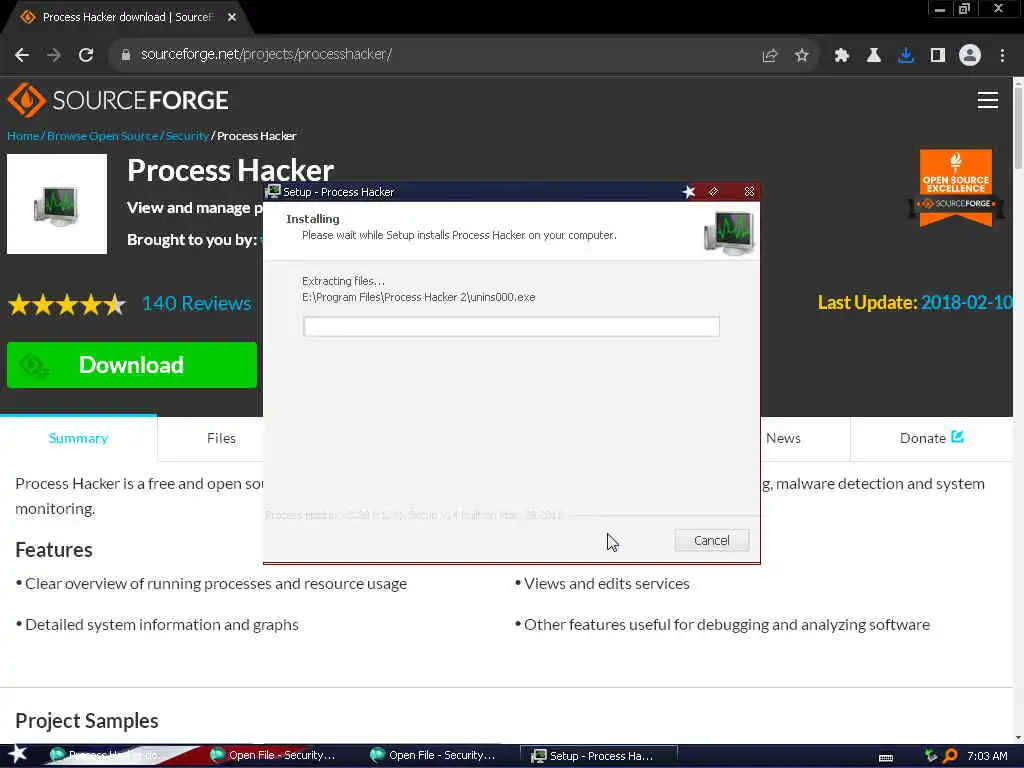Click the Chrome labs flask icon

click(874, 56)
